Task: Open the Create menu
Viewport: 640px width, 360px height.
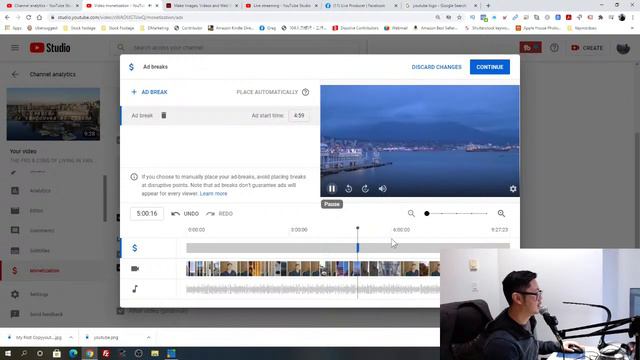Action: tap(587, 48)
